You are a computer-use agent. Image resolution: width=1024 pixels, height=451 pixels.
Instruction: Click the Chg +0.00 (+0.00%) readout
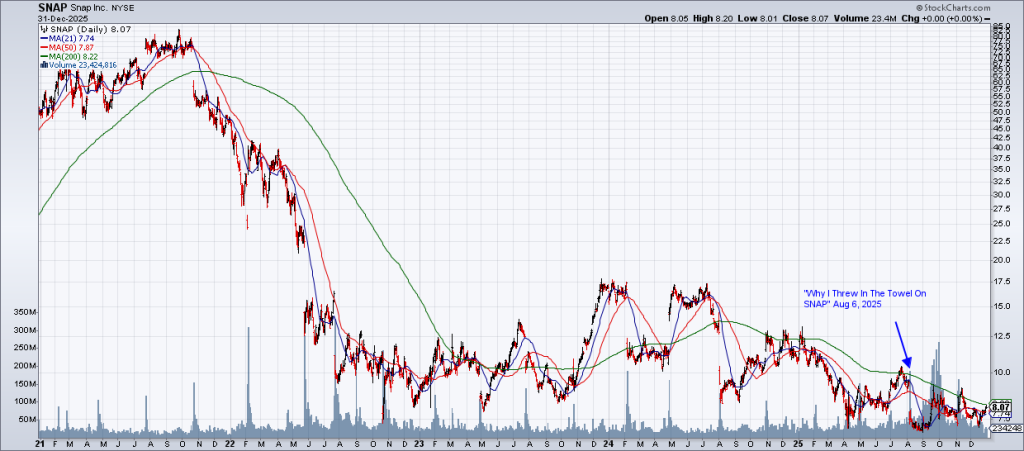point(969,17)
